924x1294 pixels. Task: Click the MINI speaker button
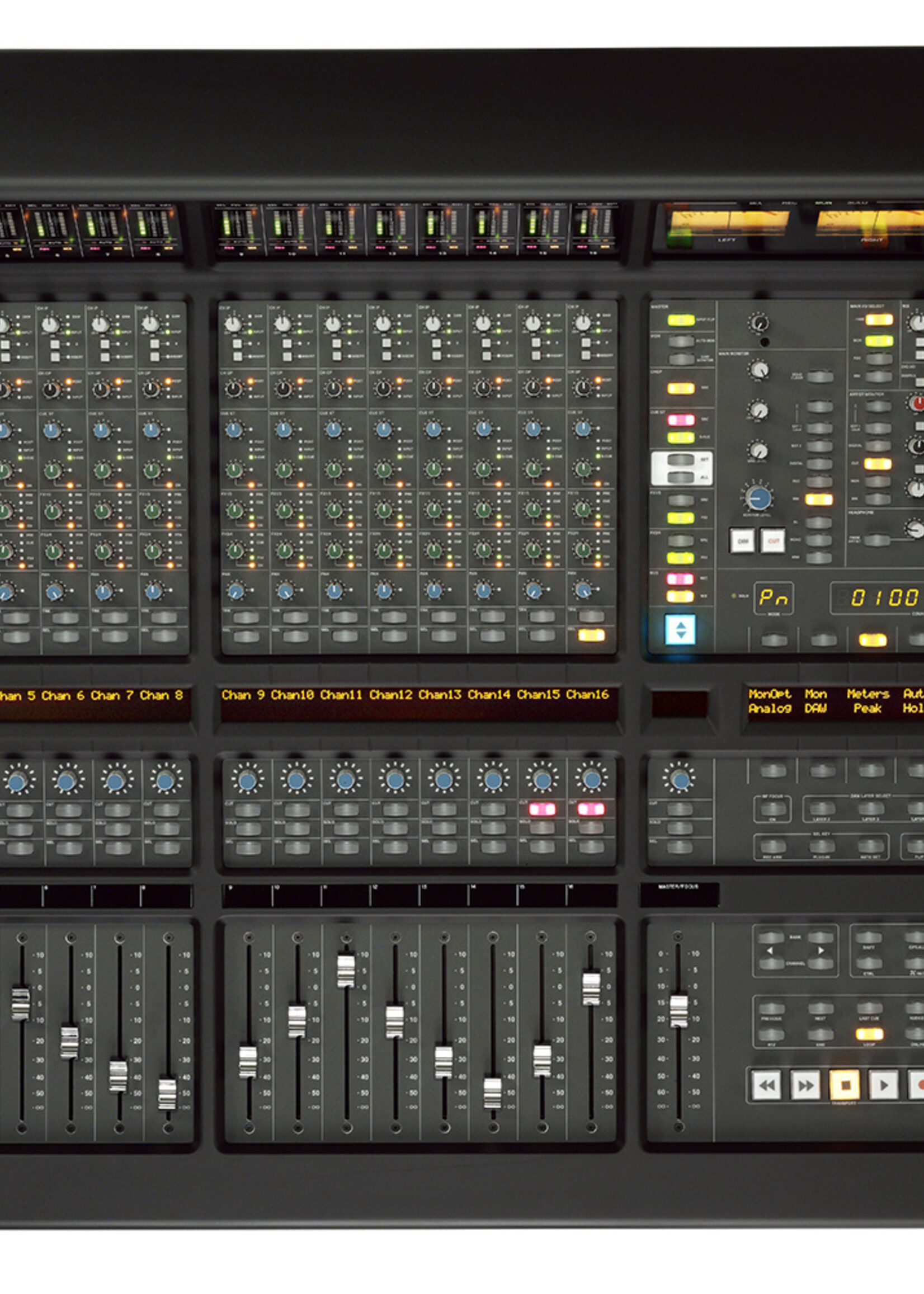tap(820, 558)
